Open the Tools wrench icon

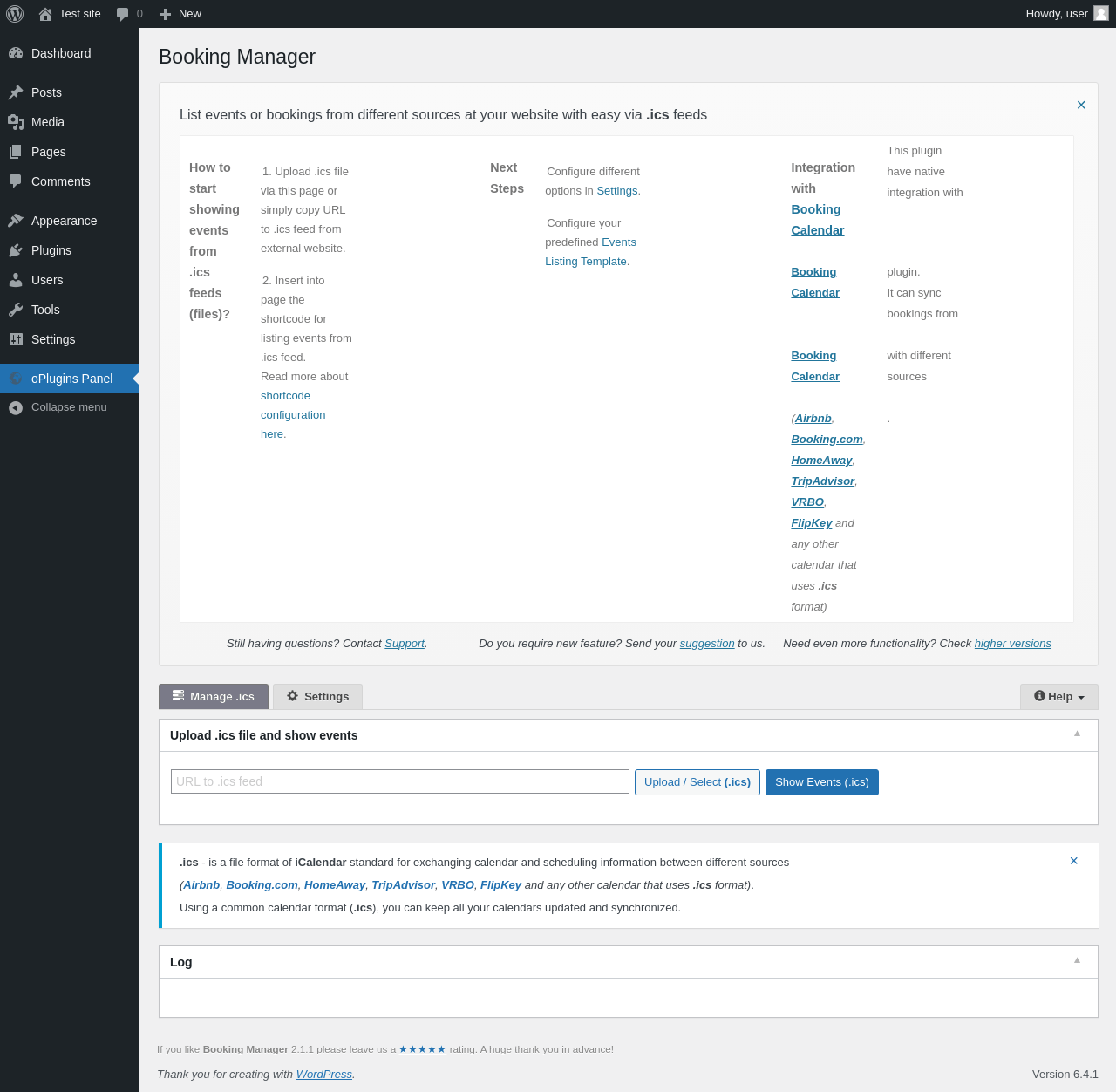[16, 310]
